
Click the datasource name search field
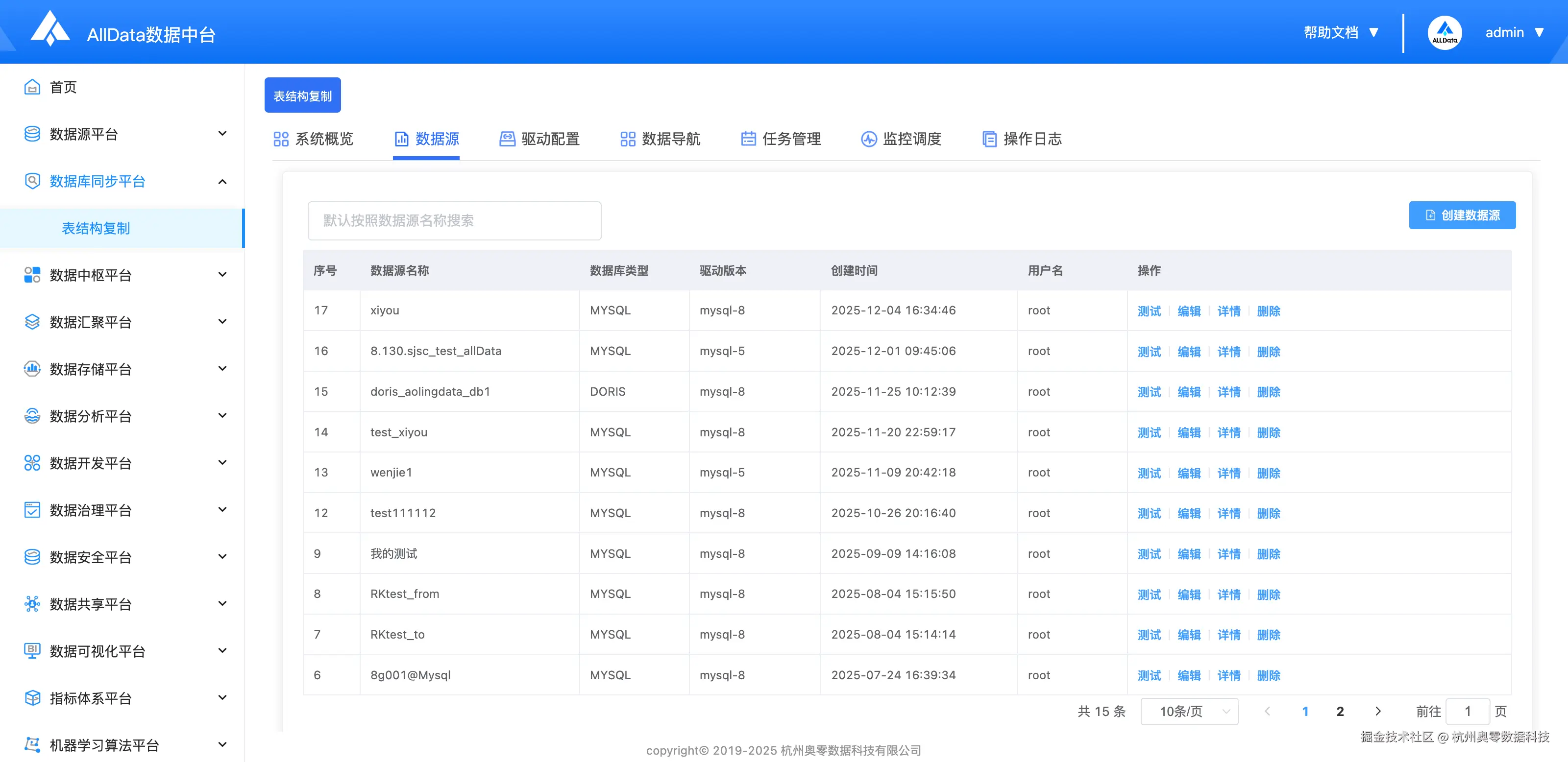(x=454, y=221)
